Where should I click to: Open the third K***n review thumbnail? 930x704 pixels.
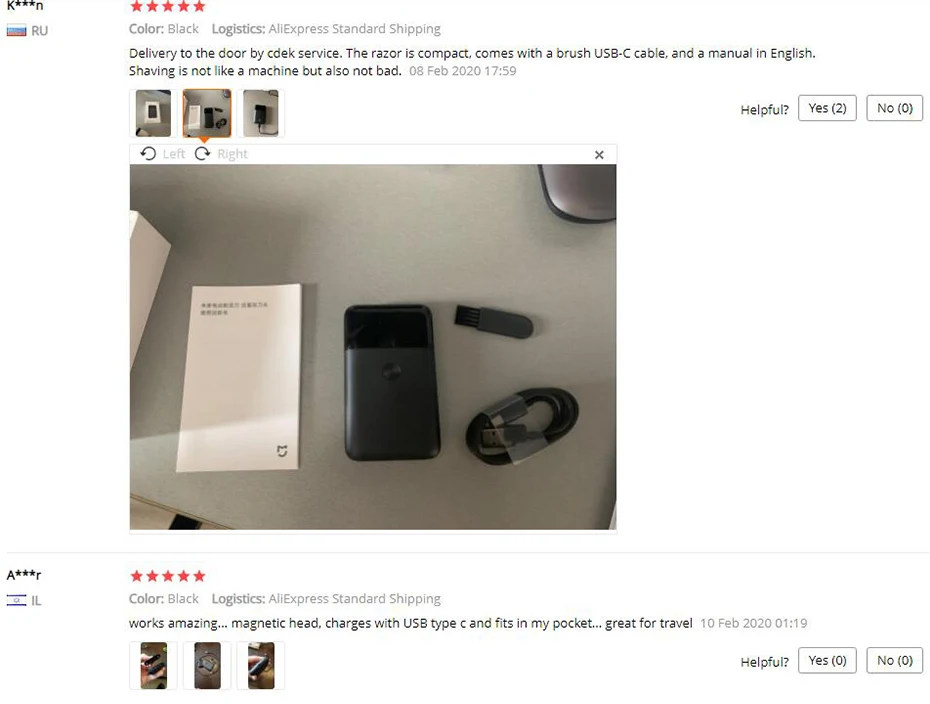(260, 113)
